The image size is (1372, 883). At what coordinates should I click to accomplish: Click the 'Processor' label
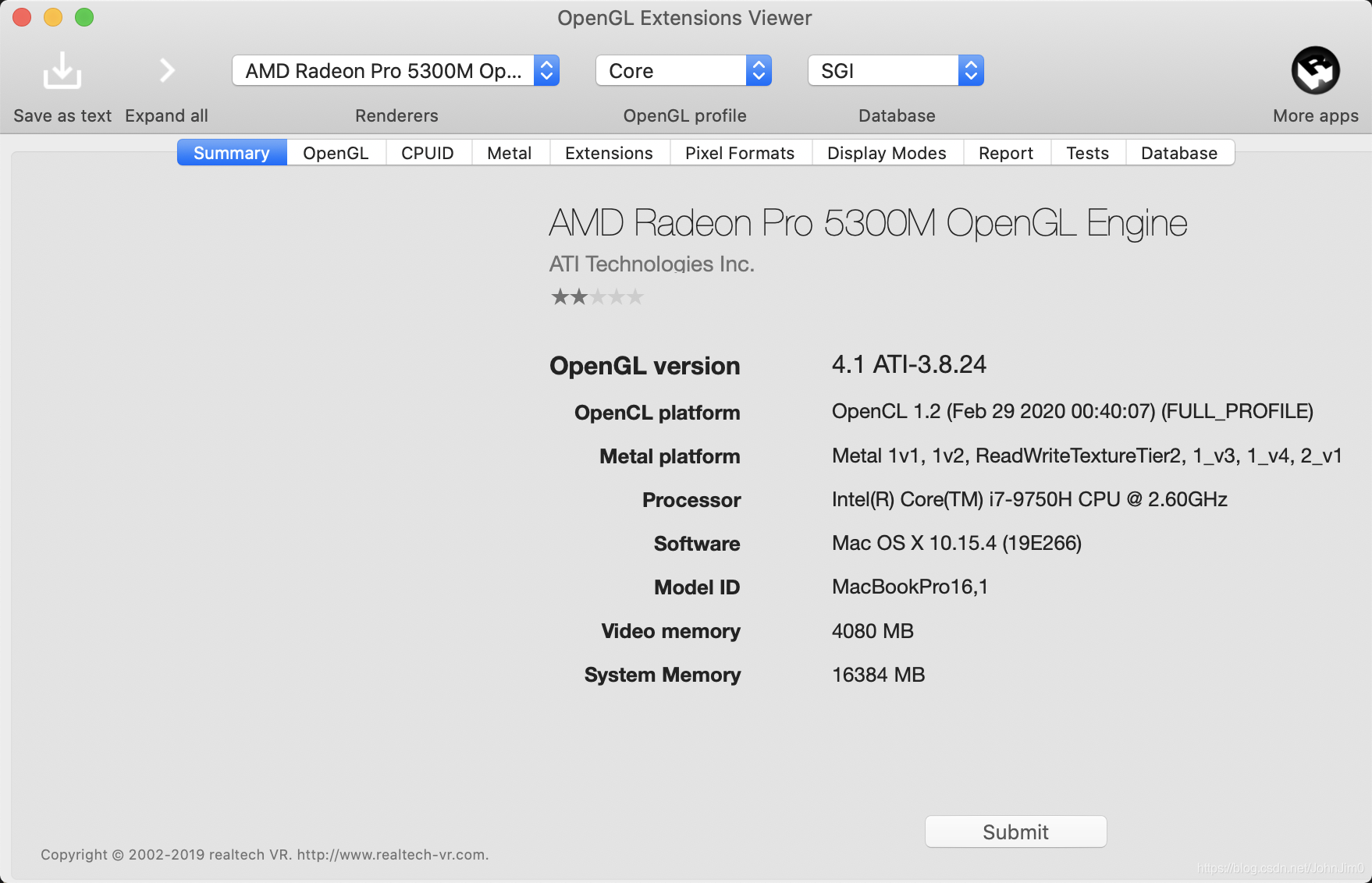[691, 500]
